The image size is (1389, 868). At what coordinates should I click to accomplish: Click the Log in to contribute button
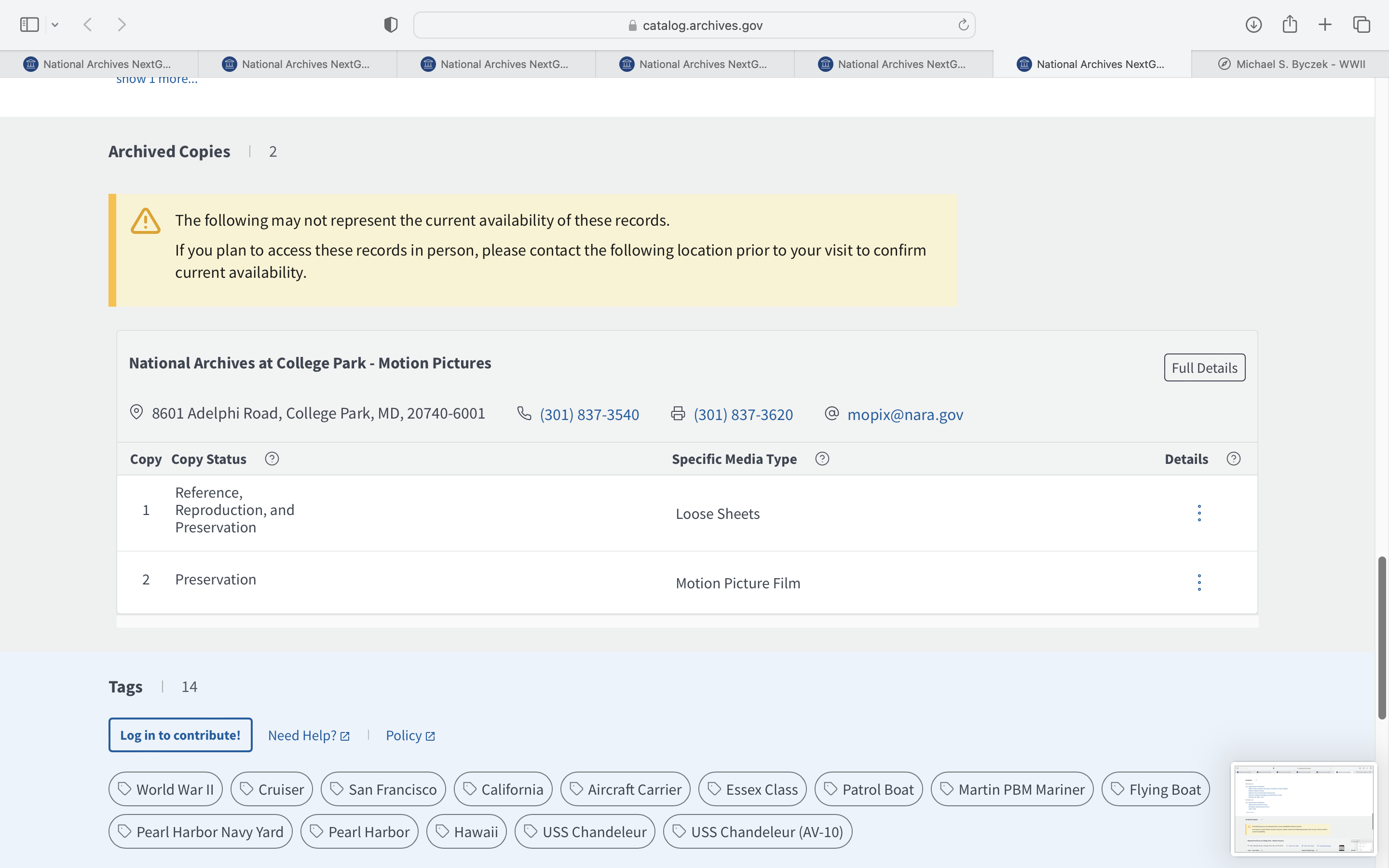pos(180,735)
